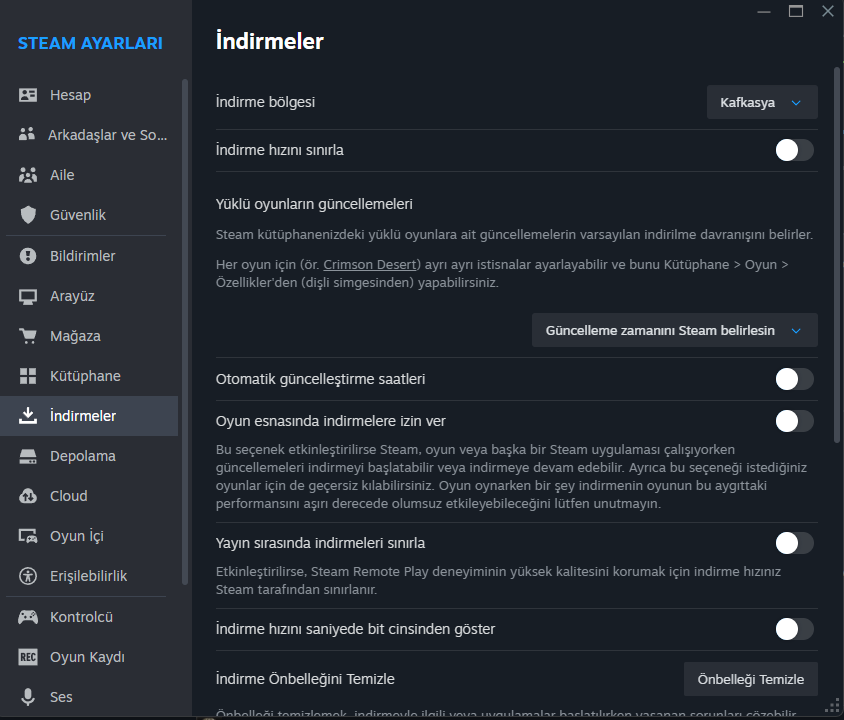The height and width of the screenshot is (720, 844).
Task: Enable Otomatik güncelleştirme saatleri
Action: click(794, 379)
